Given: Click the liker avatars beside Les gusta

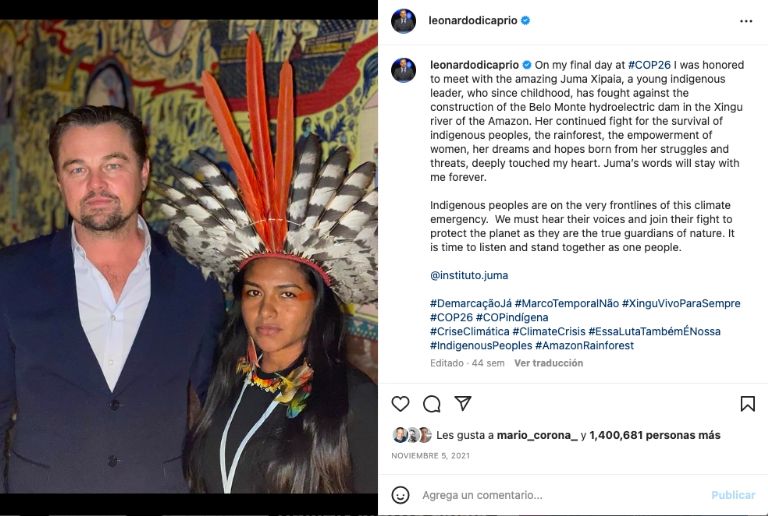Looking at the screenshot, I should click(x=412, y=435).
